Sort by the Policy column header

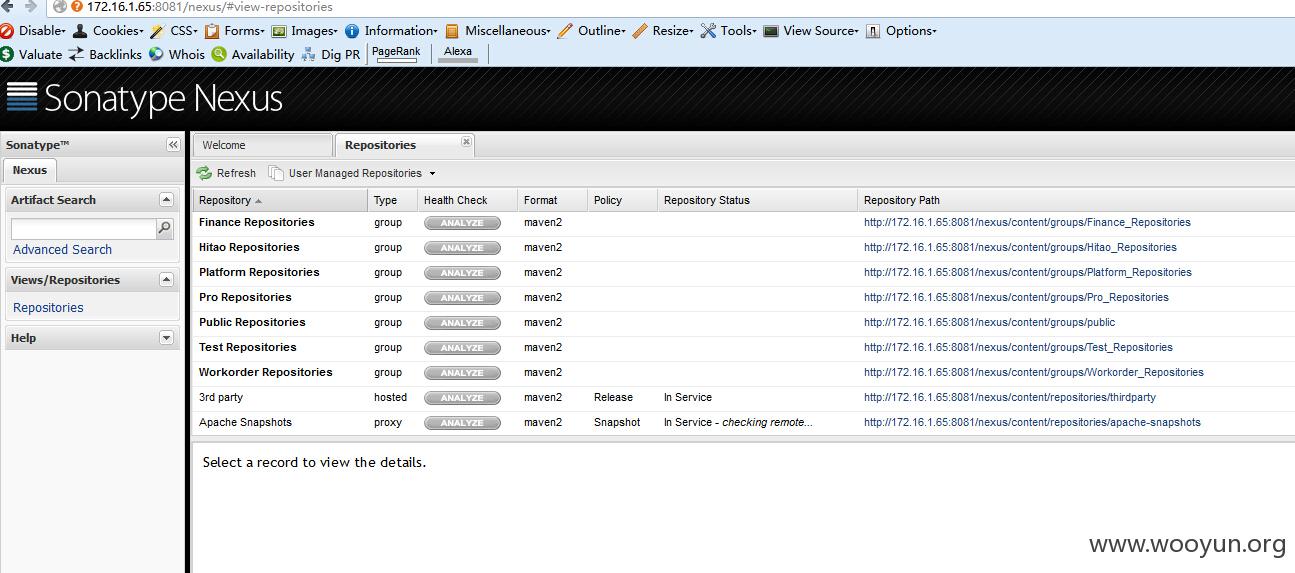tap(622, 200)
